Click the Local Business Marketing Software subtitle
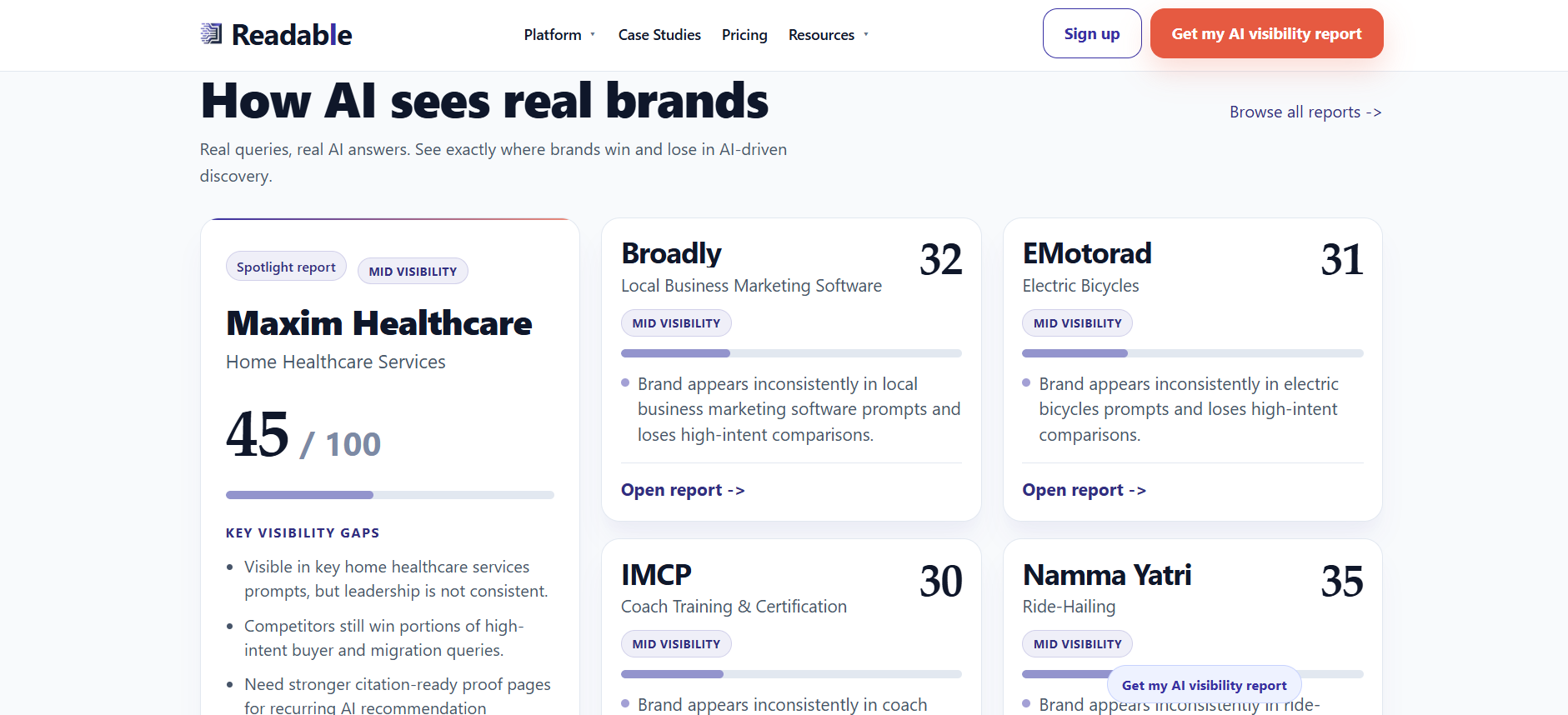This screenshot has width=1568, height=715. pyautogui.click(x=751, y=286)
